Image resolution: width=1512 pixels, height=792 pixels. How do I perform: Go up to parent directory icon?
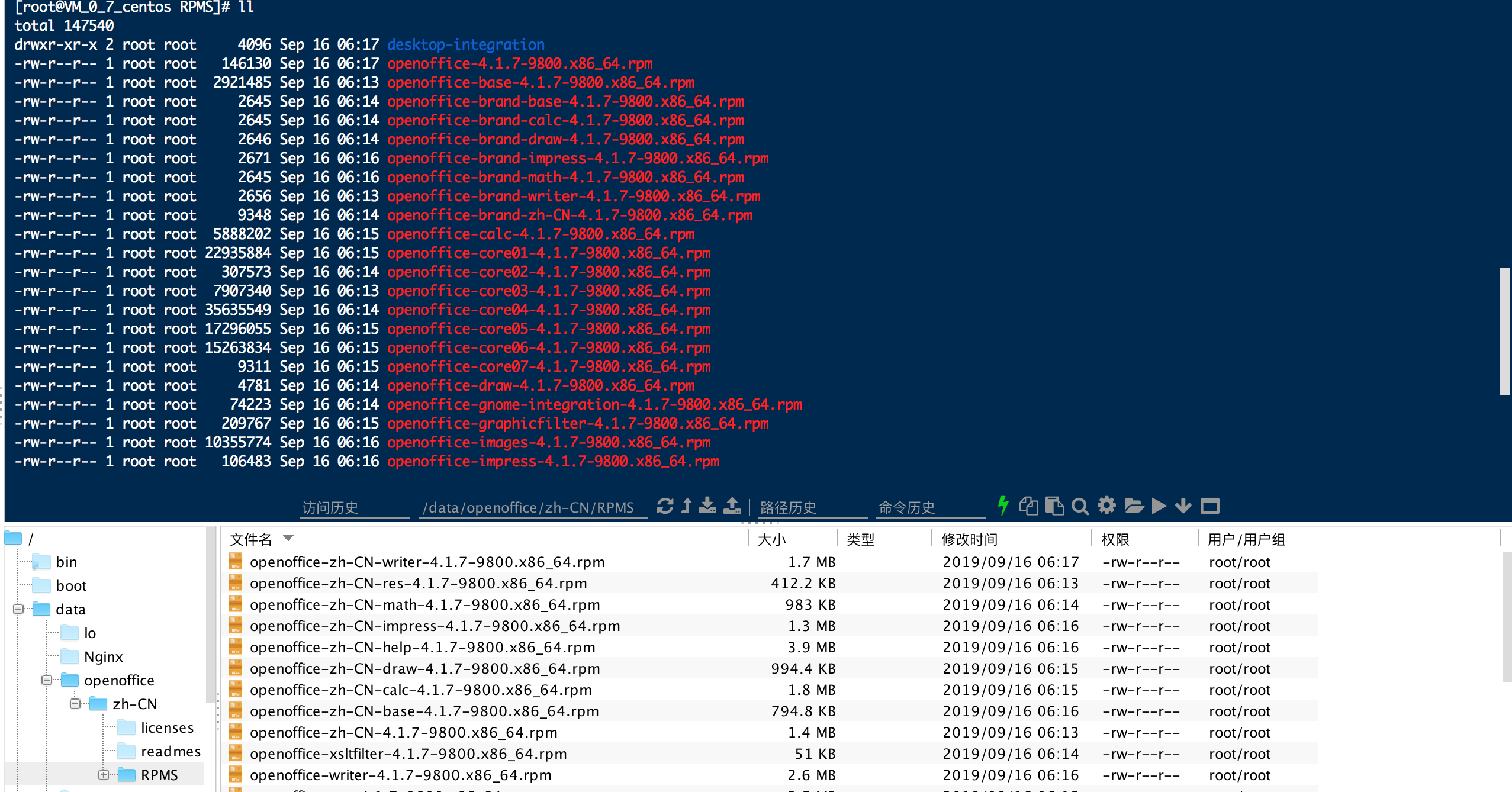686,506
